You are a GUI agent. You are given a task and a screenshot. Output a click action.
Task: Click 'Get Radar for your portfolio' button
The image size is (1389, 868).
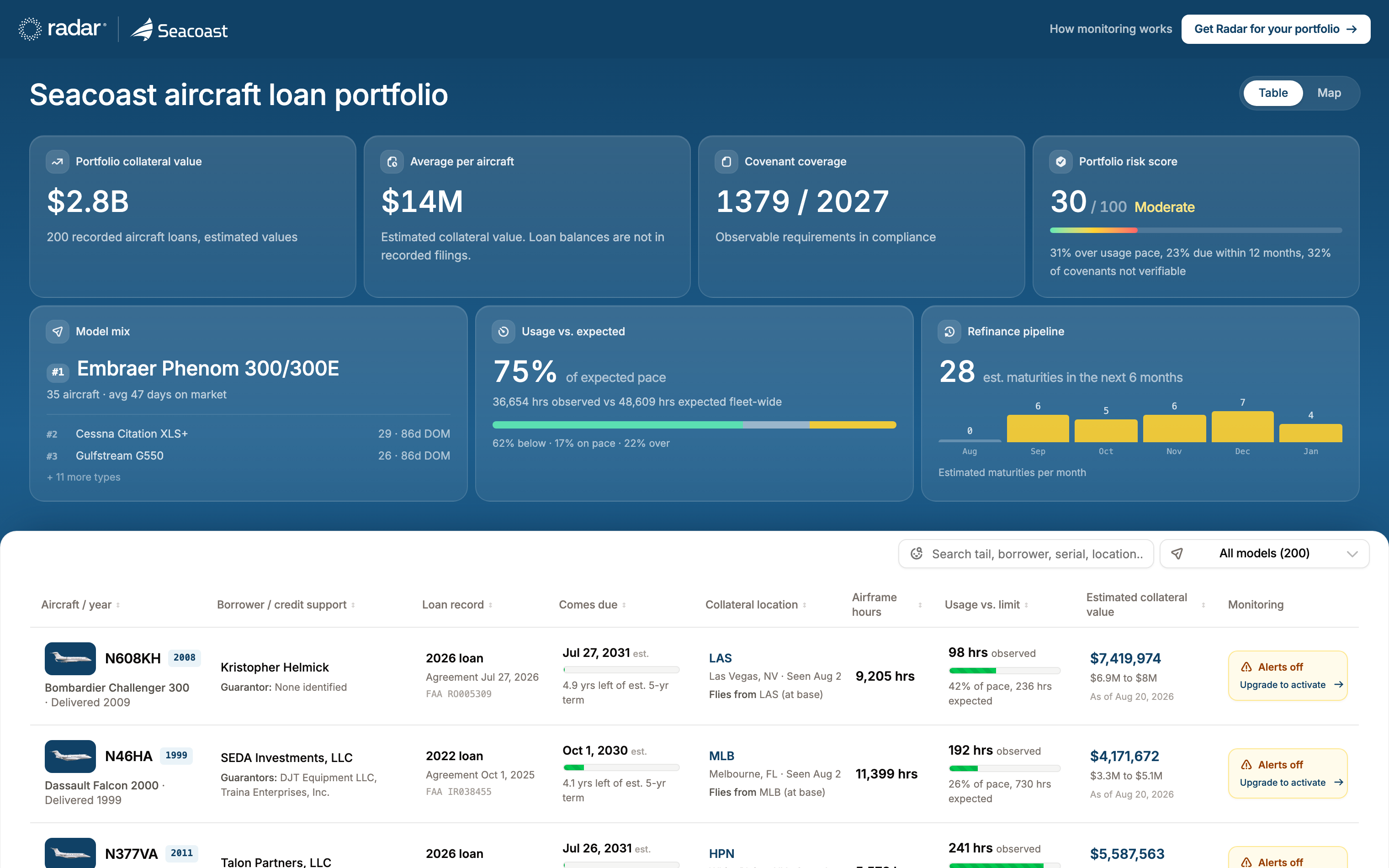click(x=1275, y=29)
